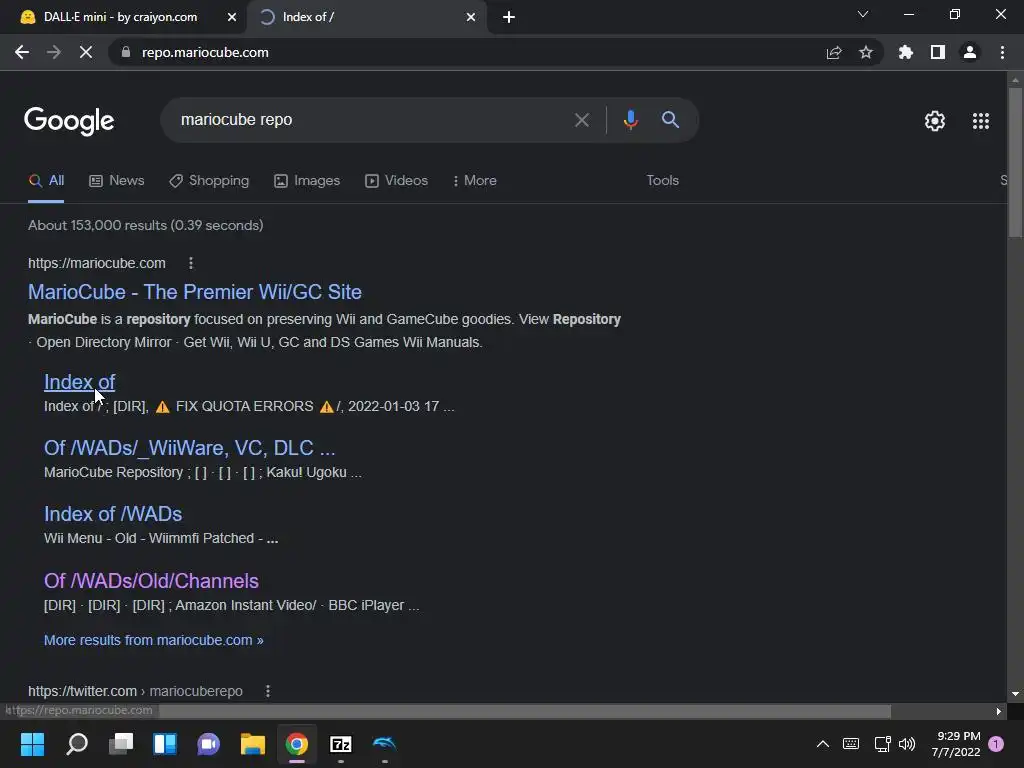This screenshot has height=768, width=1024.
Task: Open Chrome's three-dot menu
Action: (x=1002, y=52)
